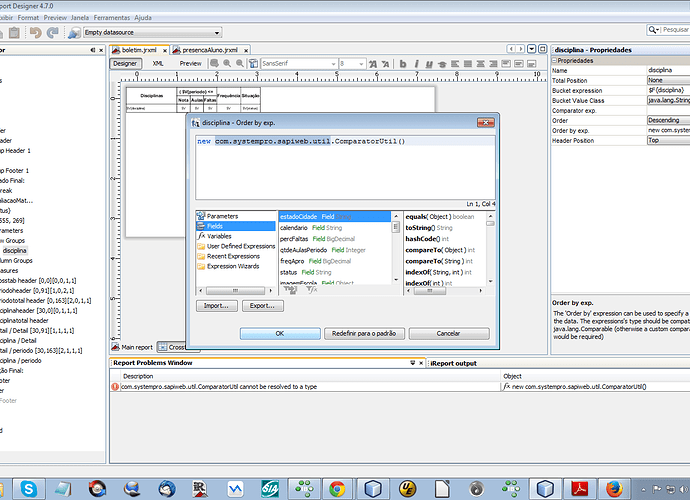
Task: Toggle the Designer view button
Action: click(125, 63)
